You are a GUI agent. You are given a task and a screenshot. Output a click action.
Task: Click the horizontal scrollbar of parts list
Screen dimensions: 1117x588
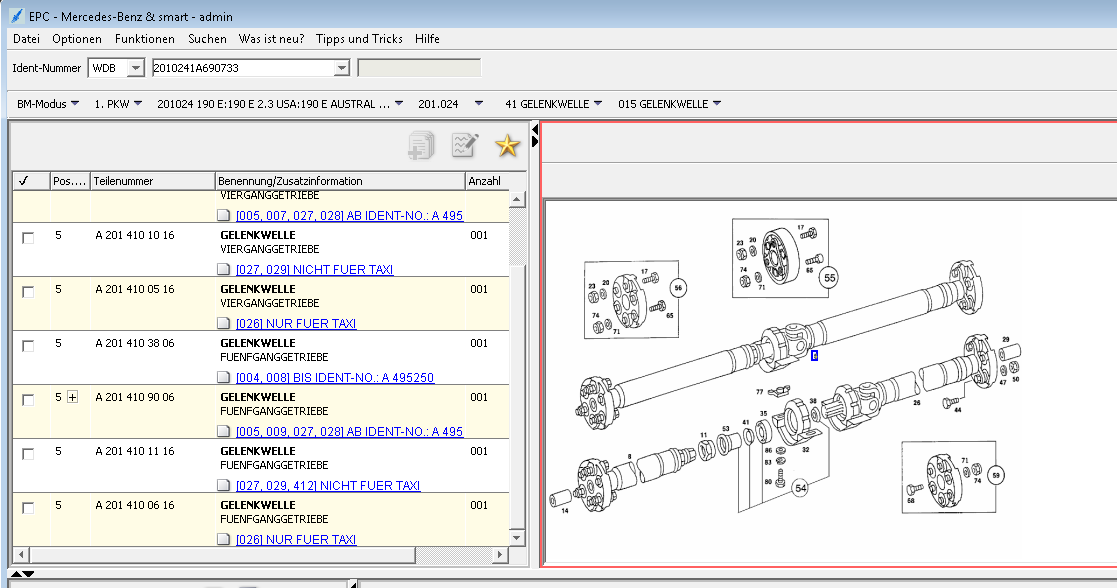[x=261, y=555]
